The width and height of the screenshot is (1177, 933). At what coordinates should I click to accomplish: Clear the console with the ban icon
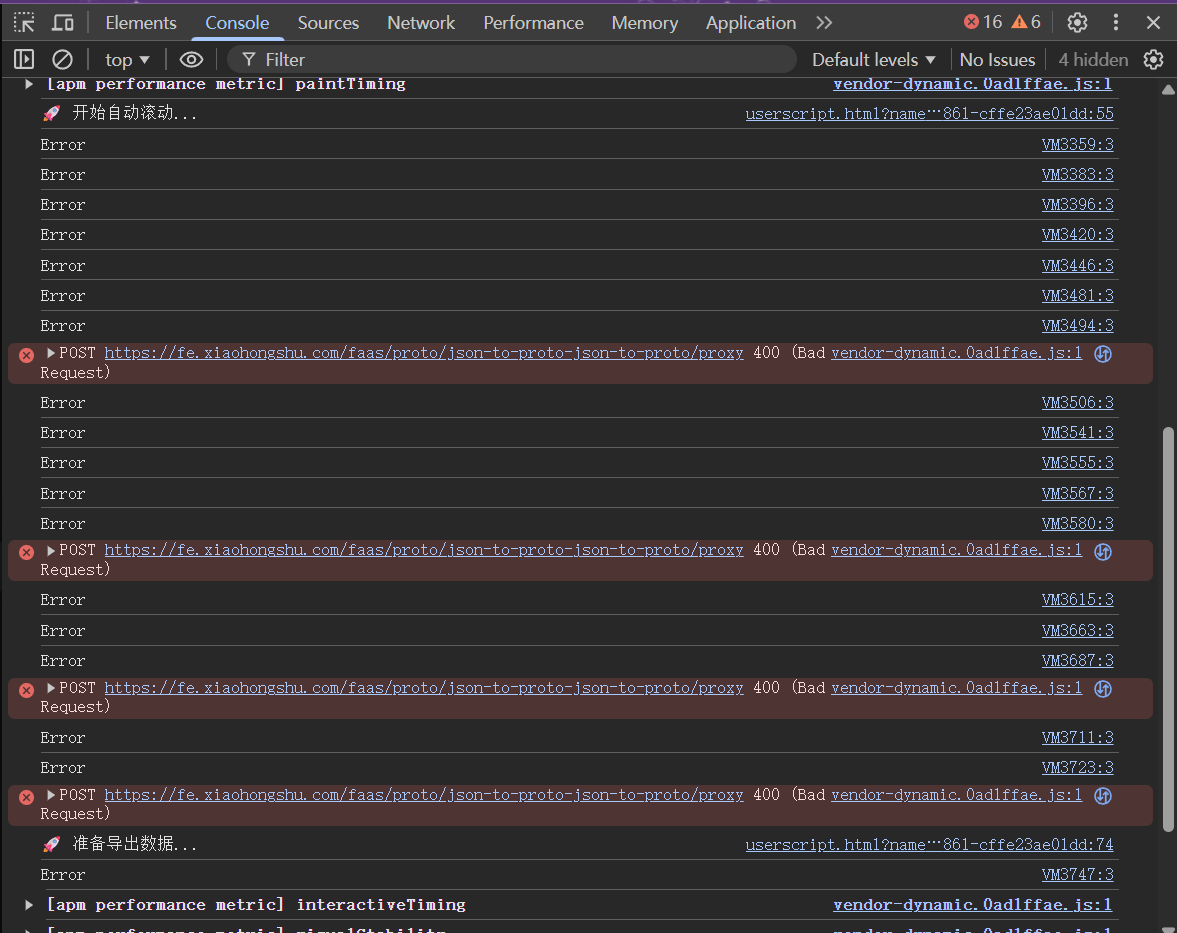[x=62, y=60]
